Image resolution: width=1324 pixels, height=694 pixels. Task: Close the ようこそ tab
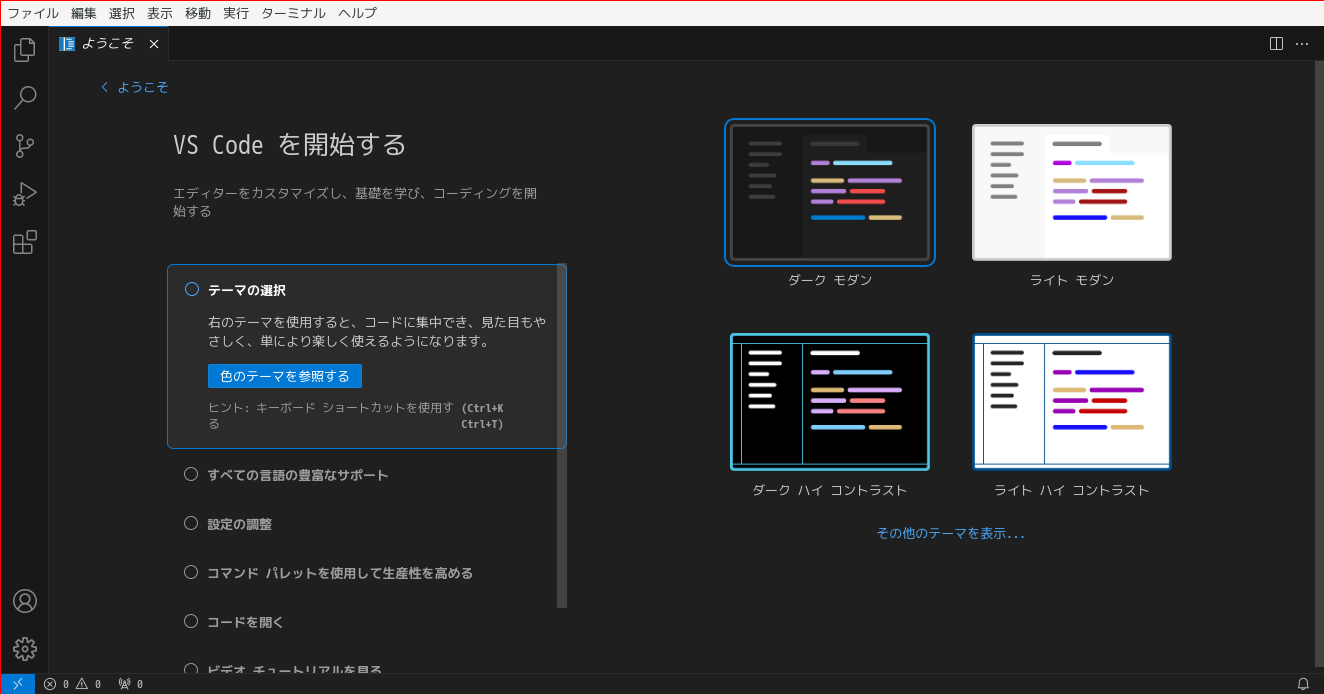154,44
